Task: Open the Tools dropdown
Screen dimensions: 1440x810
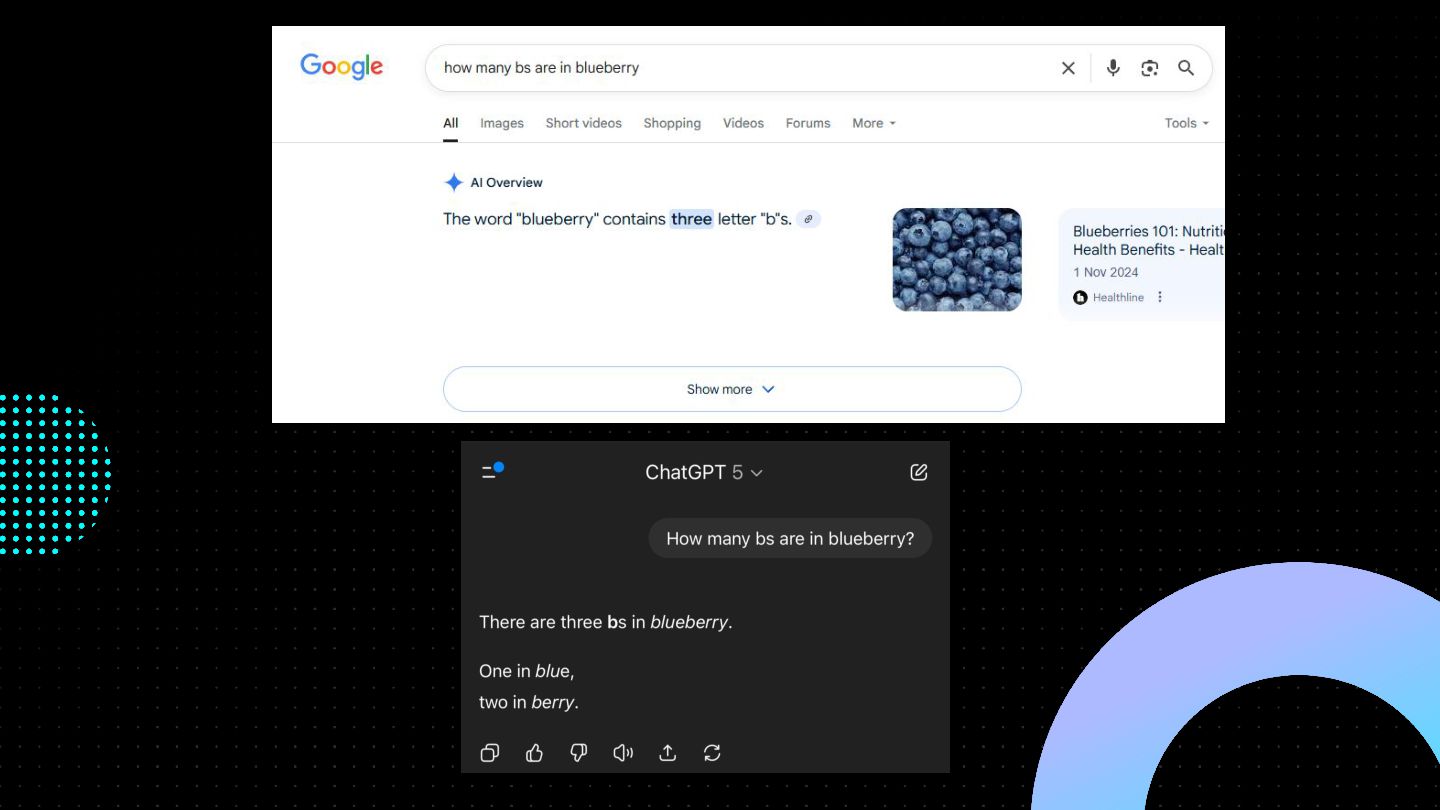Action: [x=1187, y=123]
